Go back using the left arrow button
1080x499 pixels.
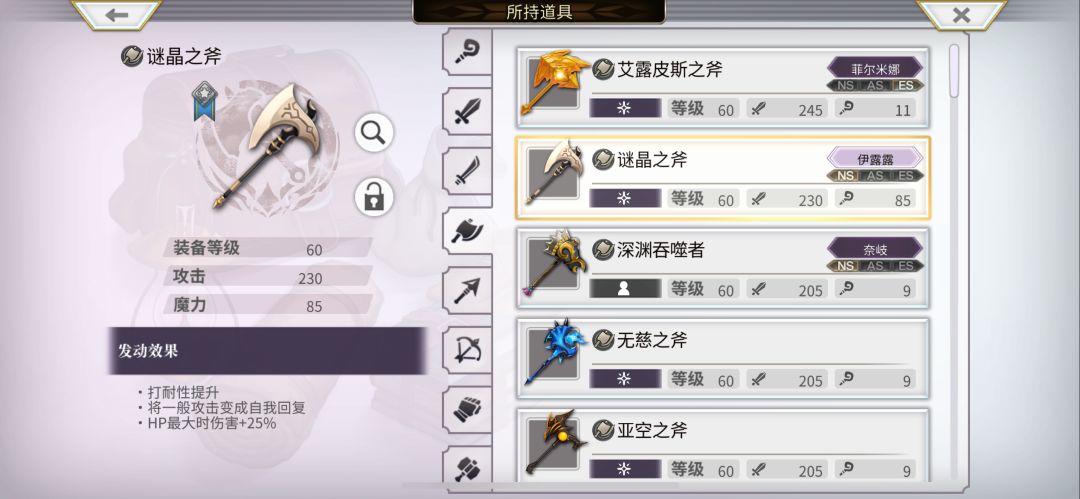point(117,14)
